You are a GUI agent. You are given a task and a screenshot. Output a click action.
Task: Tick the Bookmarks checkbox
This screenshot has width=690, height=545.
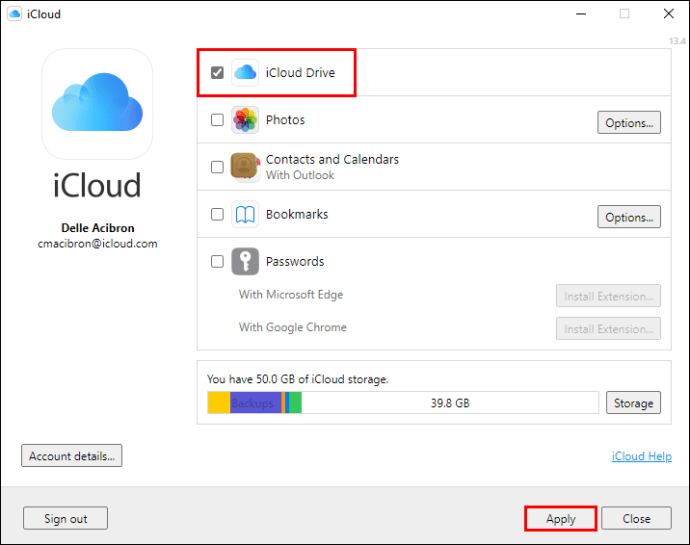(x=217, y=215)
